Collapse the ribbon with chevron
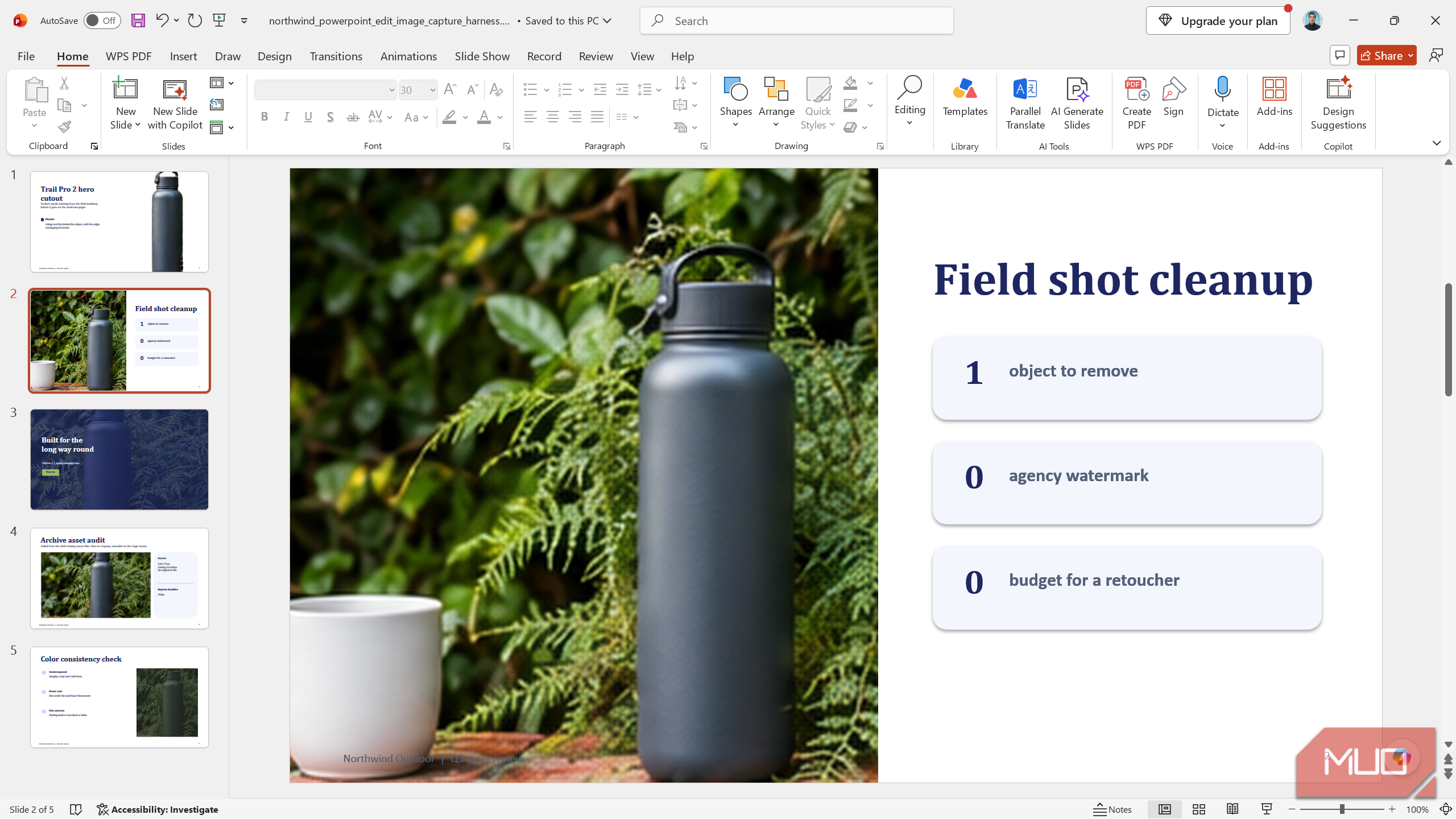 tap(1437, 143)
